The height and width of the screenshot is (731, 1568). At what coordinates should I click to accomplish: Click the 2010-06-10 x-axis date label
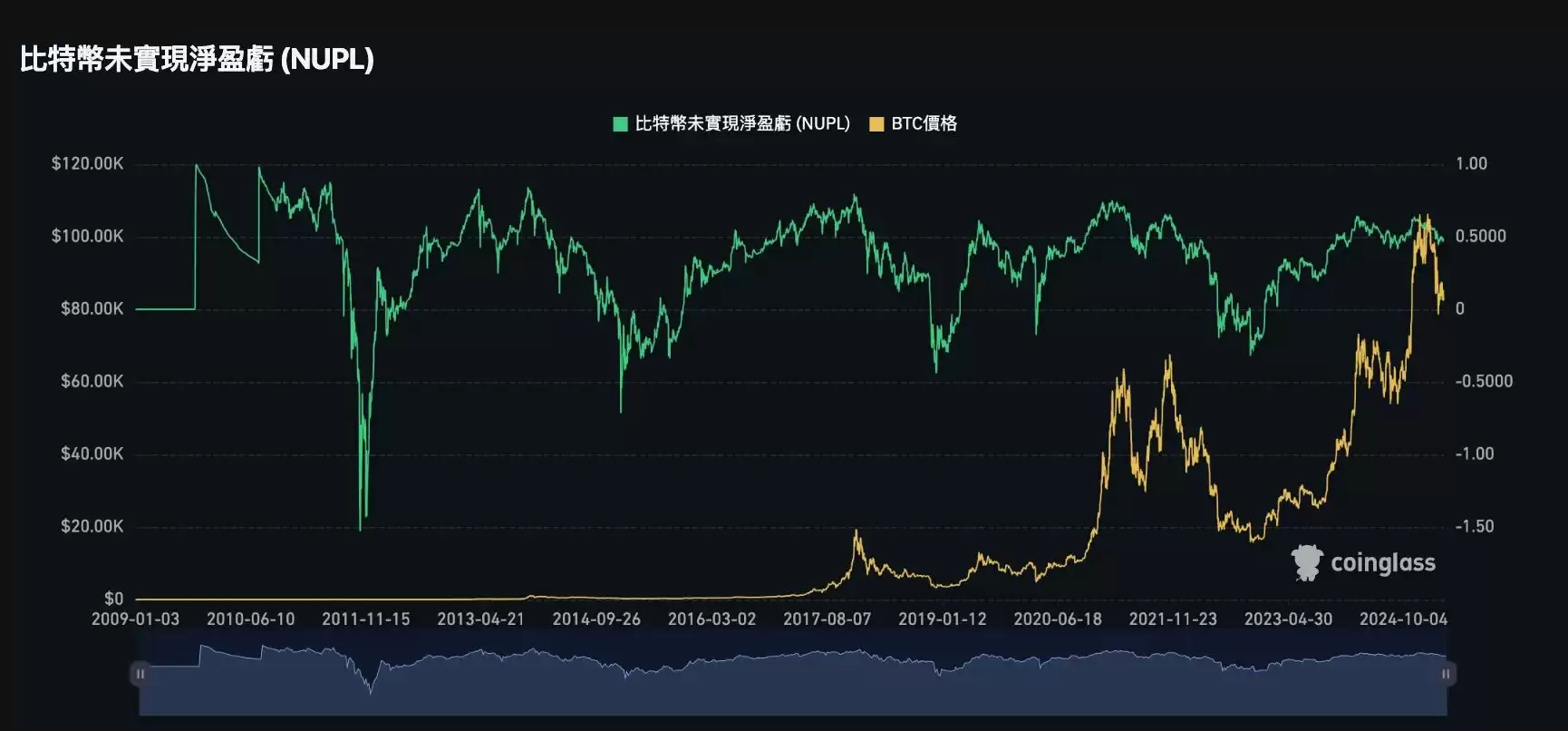[x=250, y=619]
